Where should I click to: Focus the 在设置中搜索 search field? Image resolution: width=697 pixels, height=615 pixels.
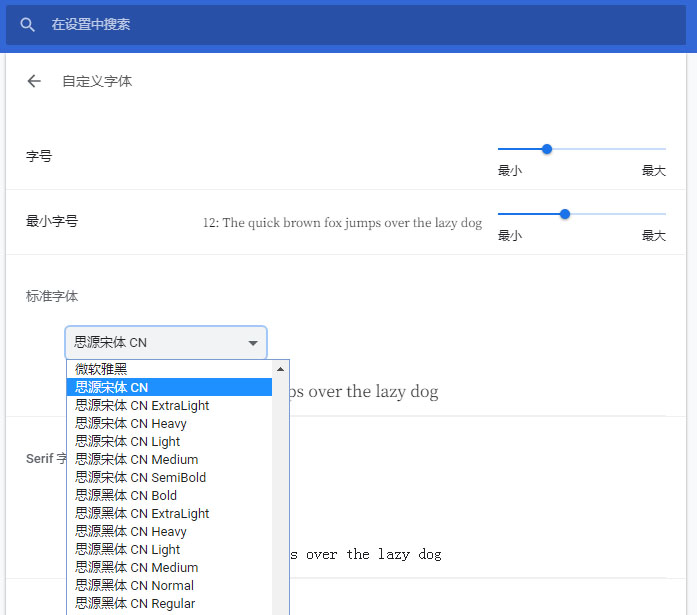point(346,25)
